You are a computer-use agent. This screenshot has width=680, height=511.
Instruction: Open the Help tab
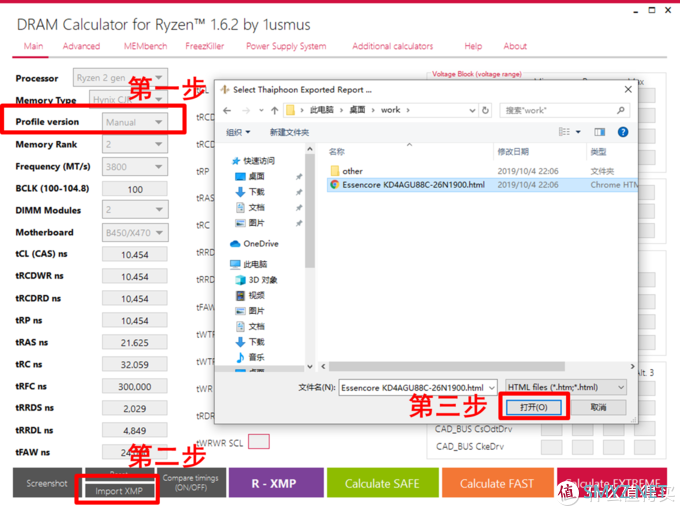tap(473, 46)
